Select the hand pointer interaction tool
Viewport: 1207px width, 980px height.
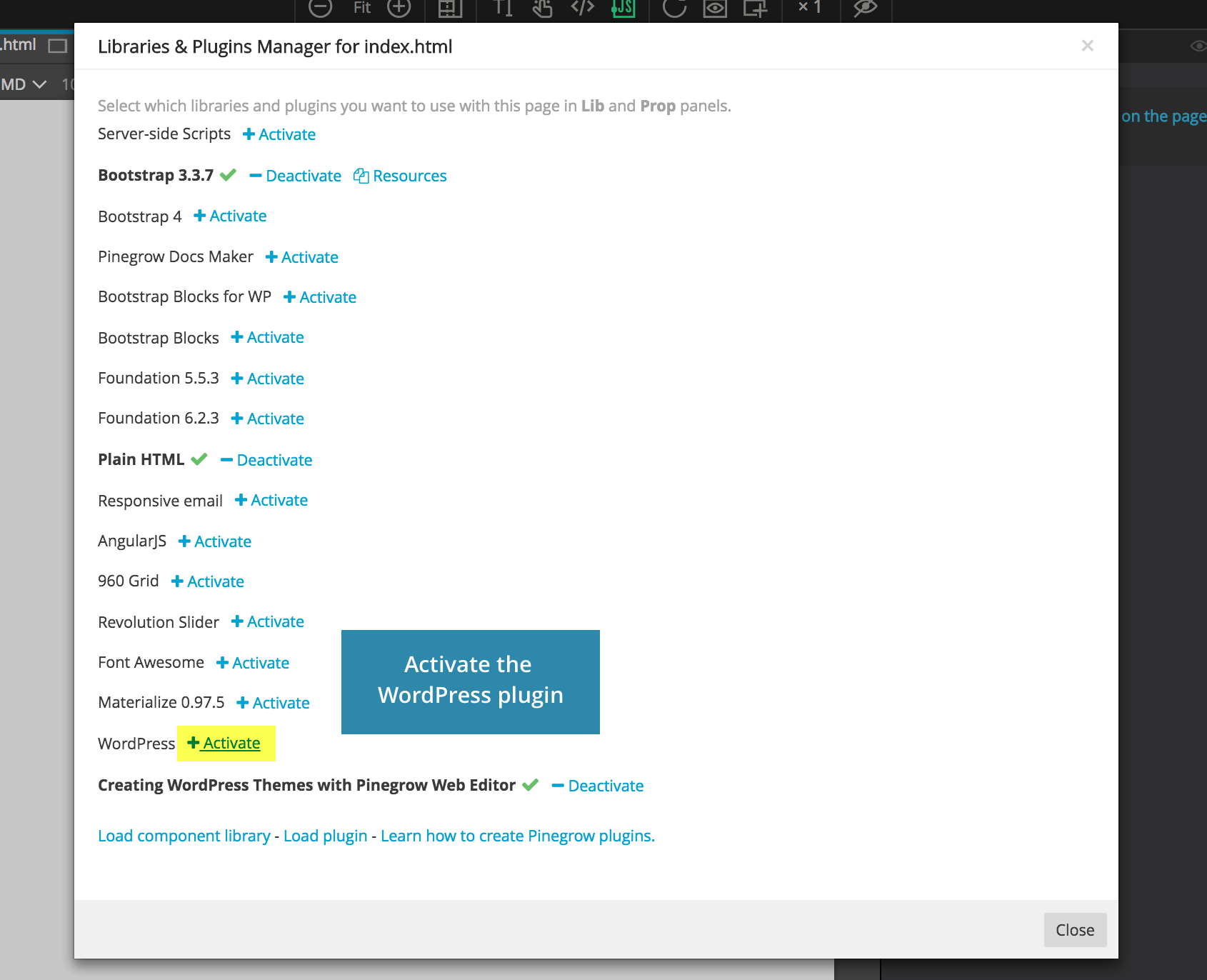coord(543,8)
